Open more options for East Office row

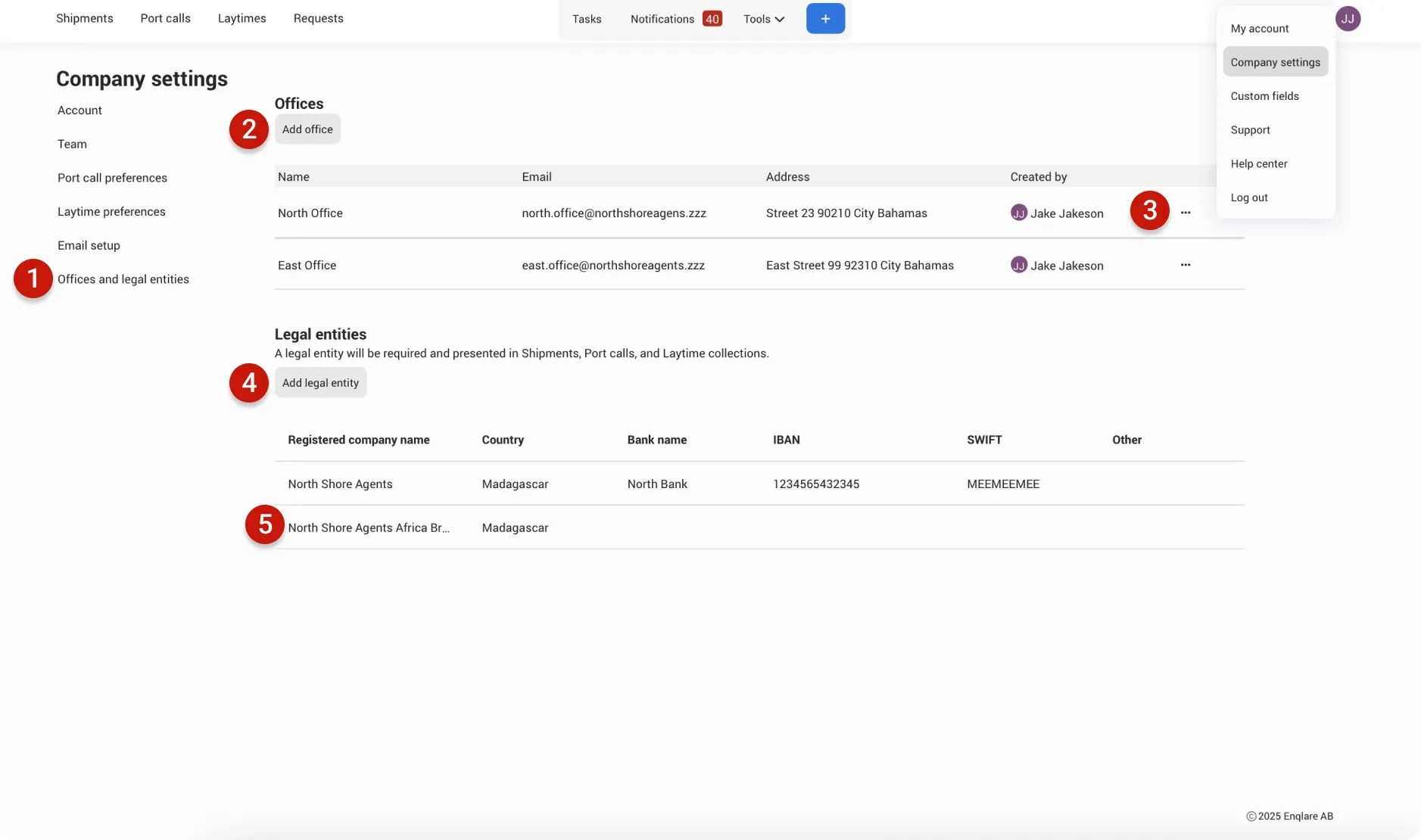tap(1186, 265)
